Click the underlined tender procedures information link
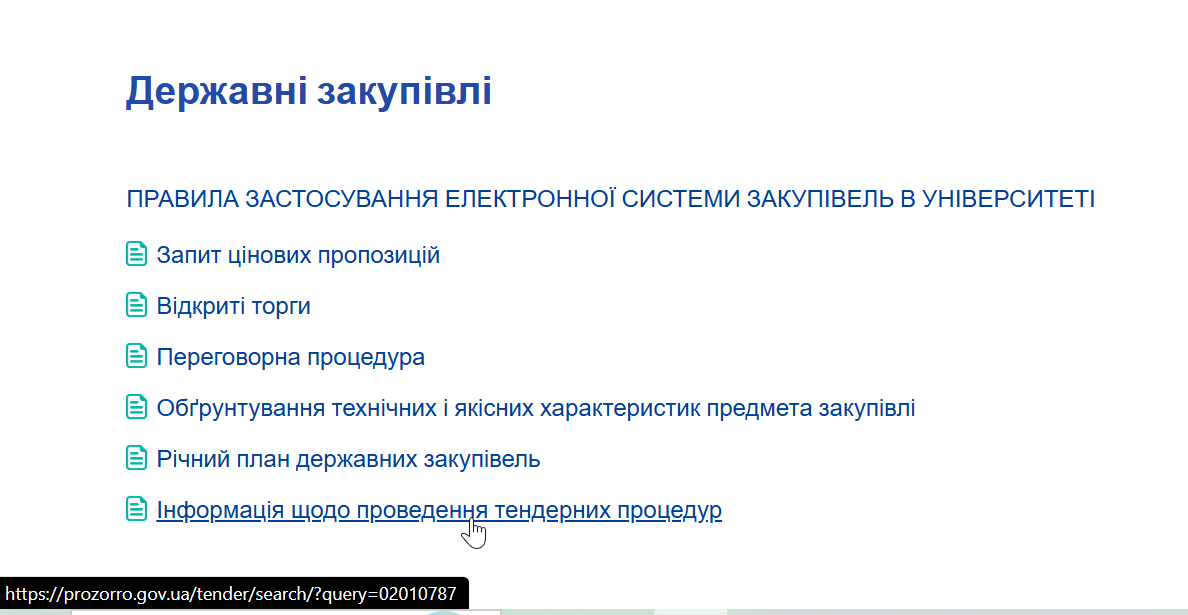Image resolution: width=1188 pixels, height=615 pixels. [438, 510]
